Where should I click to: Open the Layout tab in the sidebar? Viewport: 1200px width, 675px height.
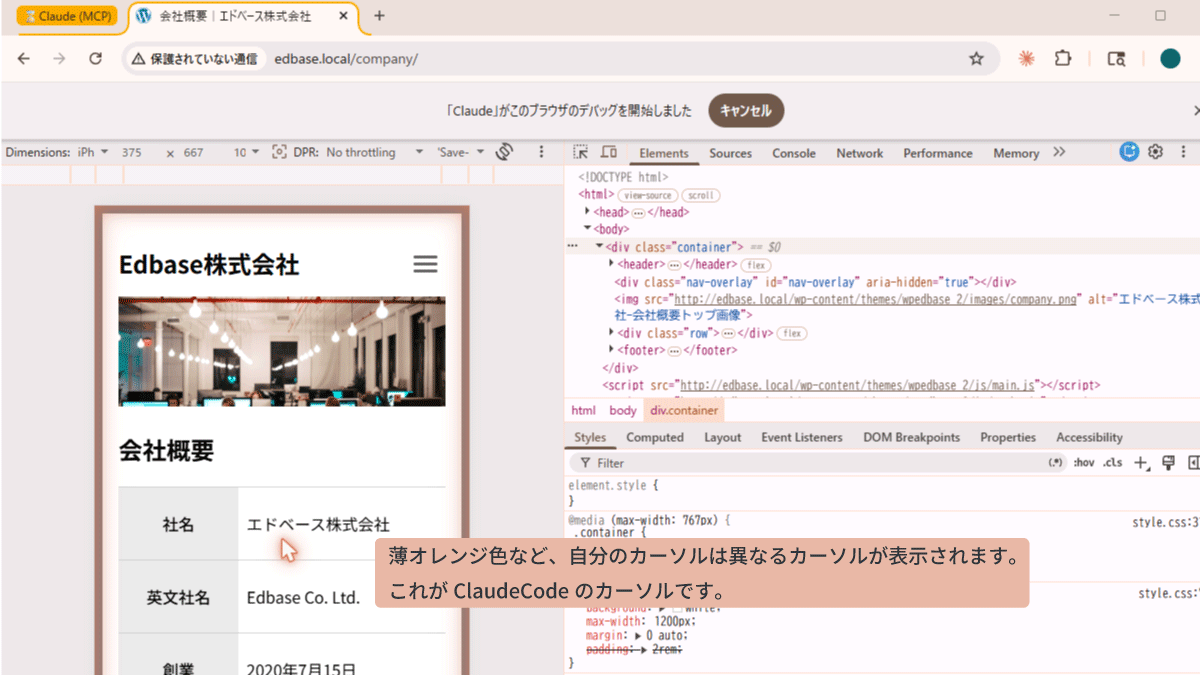click(x=722, y=437)
